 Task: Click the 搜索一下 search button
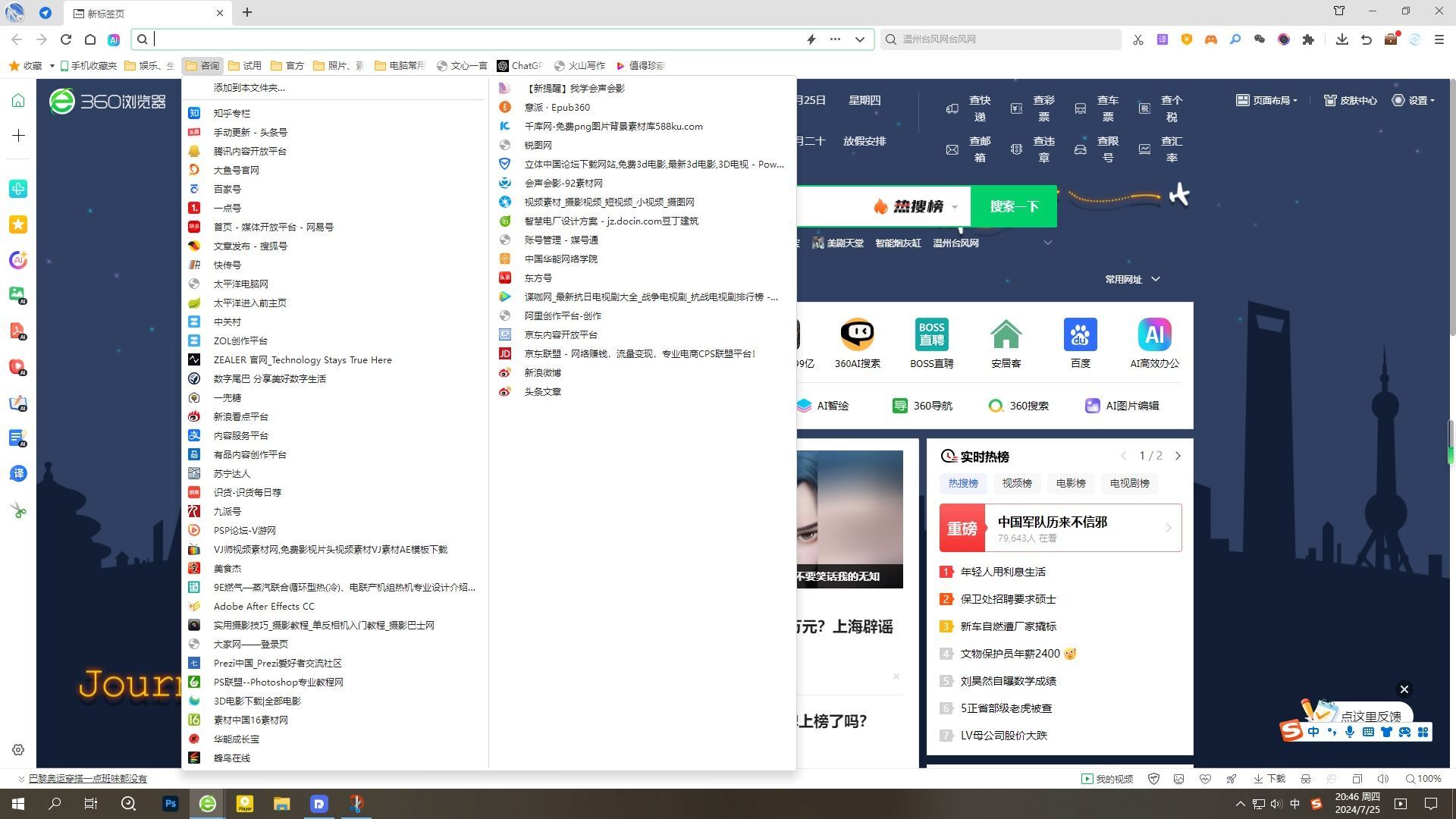[x=1013, y=206]
